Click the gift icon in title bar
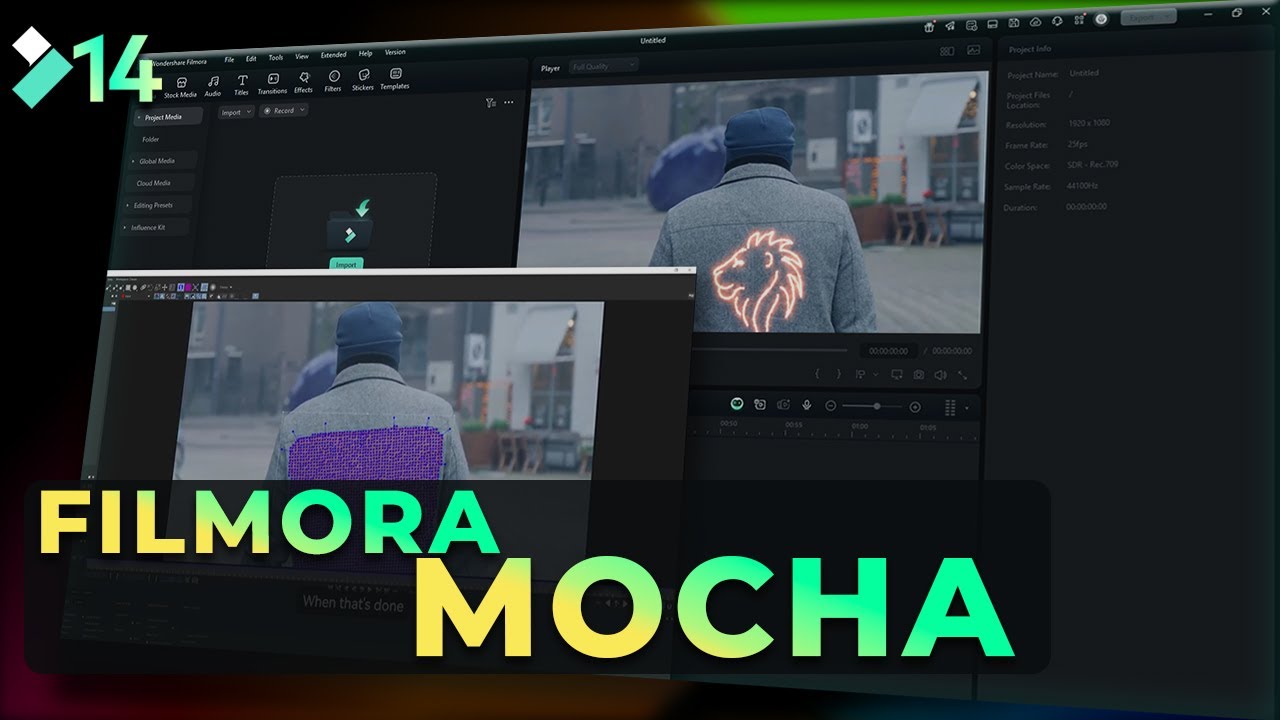This screenshot has width=1280, height=720. coord(930,26)
